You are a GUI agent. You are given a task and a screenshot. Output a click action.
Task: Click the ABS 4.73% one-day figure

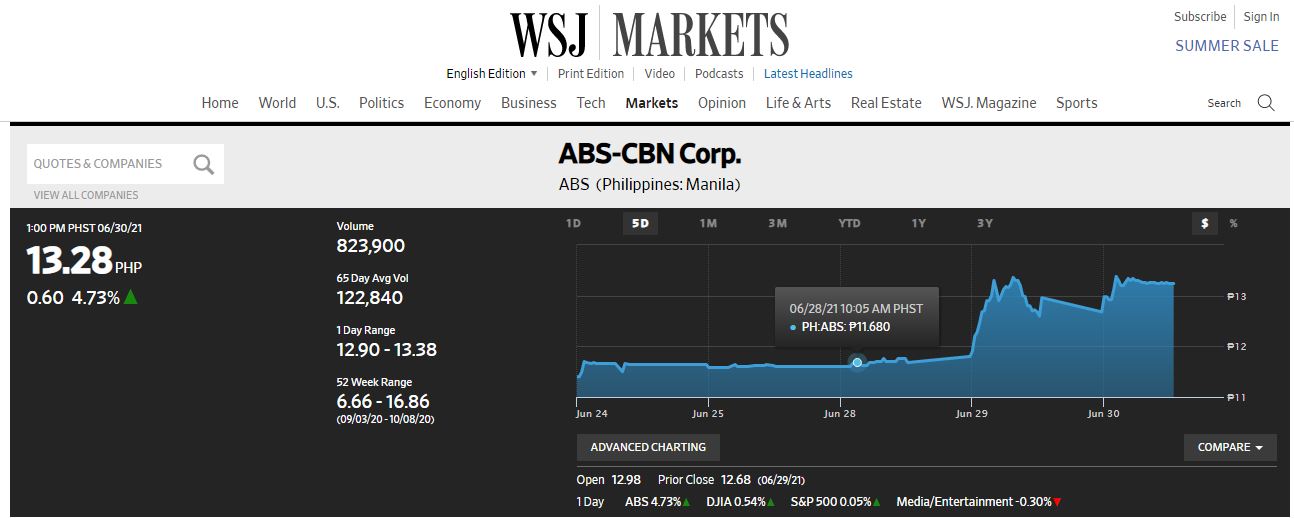pyautogui.click(x=658, y=502)
